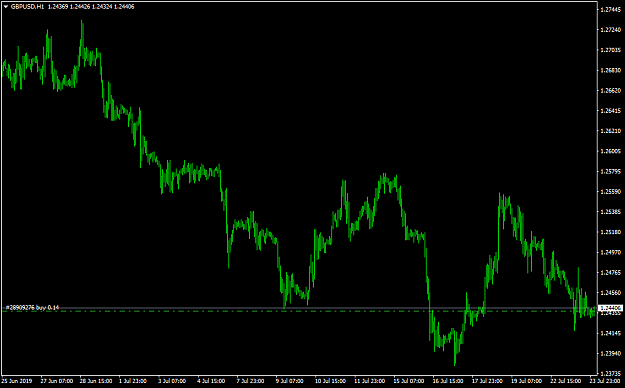Click the 7 Jul 23:00 time label
Viewport: 625px width, 388px height.
coord(250,381)
